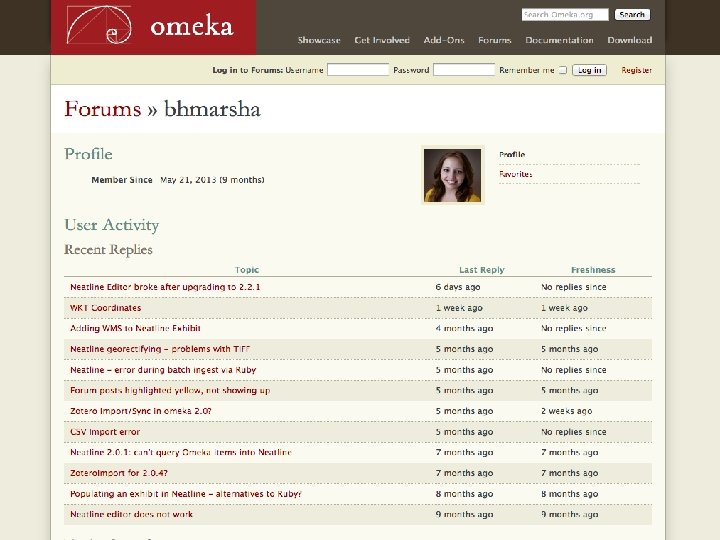Open Documentation in top navigation
This screenshot has height=540, width=720.
point(559,40)
